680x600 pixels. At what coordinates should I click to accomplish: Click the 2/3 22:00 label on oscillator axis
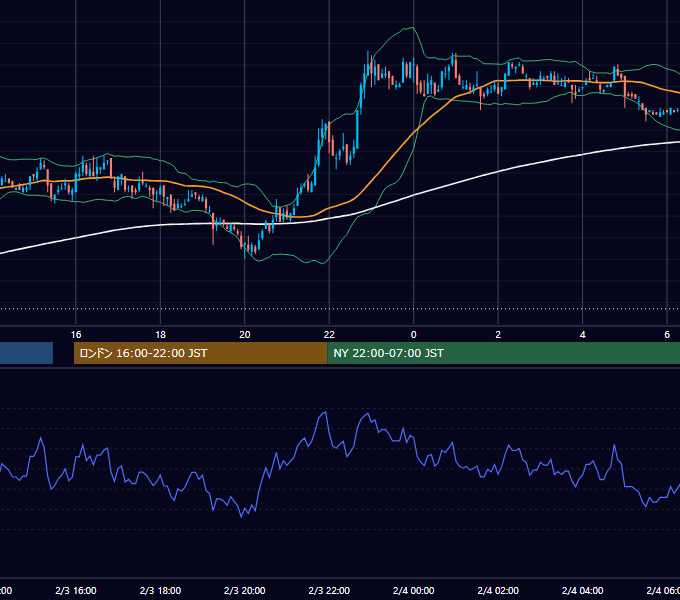click(329, 591)
